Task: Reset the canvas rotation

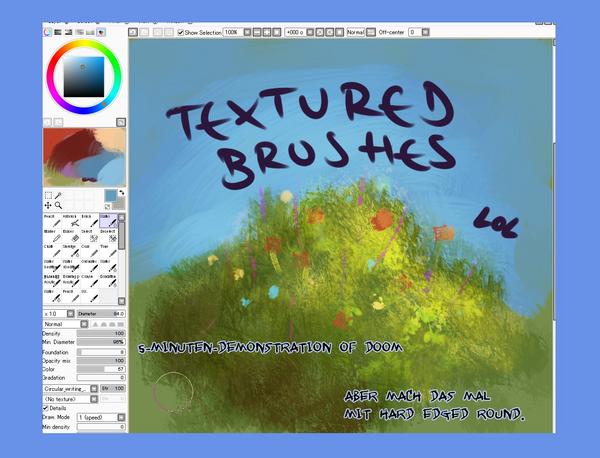Action: click(x=339, y=33)
